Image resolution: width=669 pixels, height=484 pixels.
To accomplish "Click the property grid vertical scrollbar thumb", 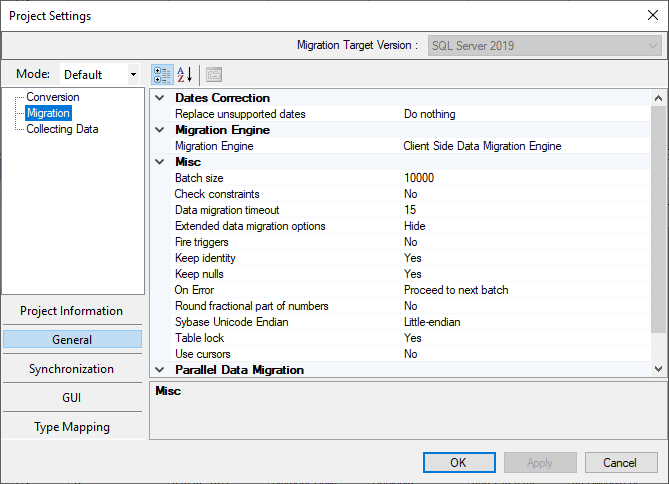I will pyautogui.click(x=658, y=219).
